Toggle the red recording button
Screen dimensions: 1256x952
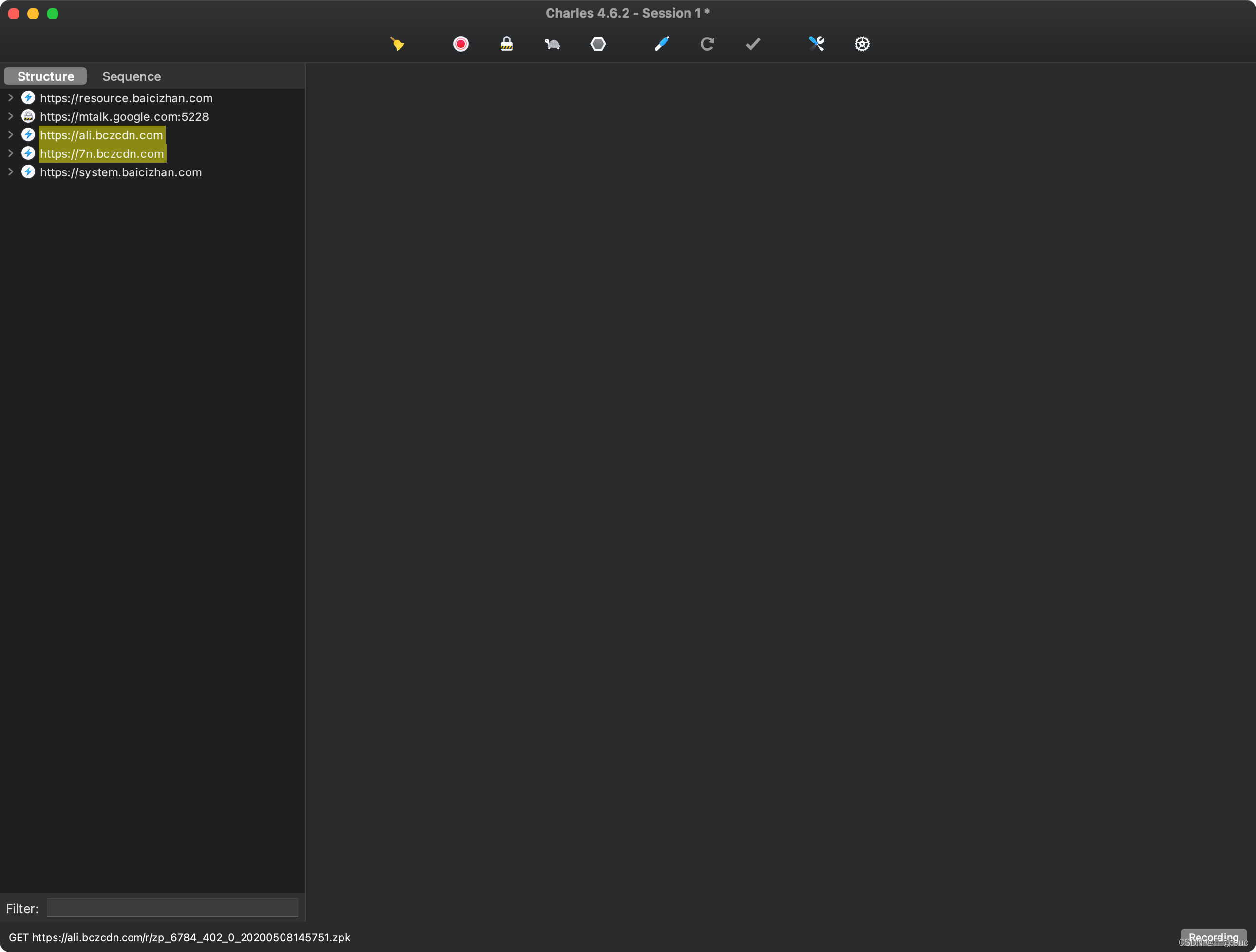click(460, 44)
